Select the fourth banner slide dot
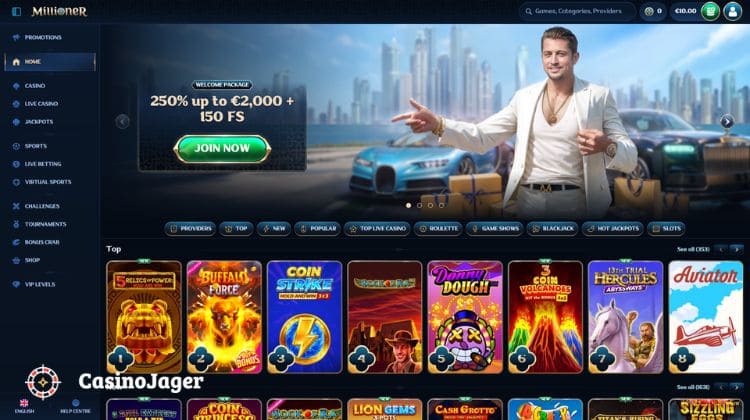The width and height of the screenshot is (750, 420). tap(441, 205)
